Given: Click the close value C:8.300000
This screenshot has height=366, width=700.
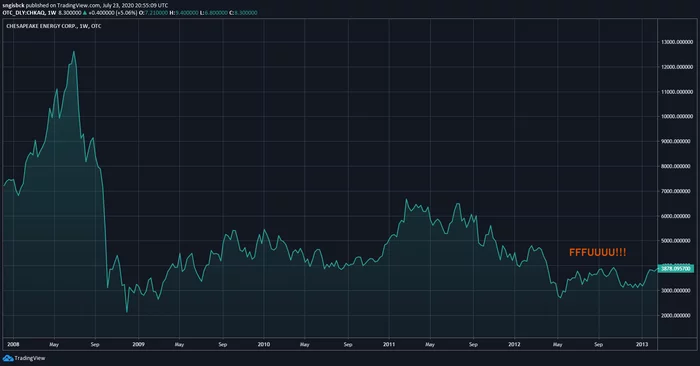Looking at the screenshot, I should [243, 13].
